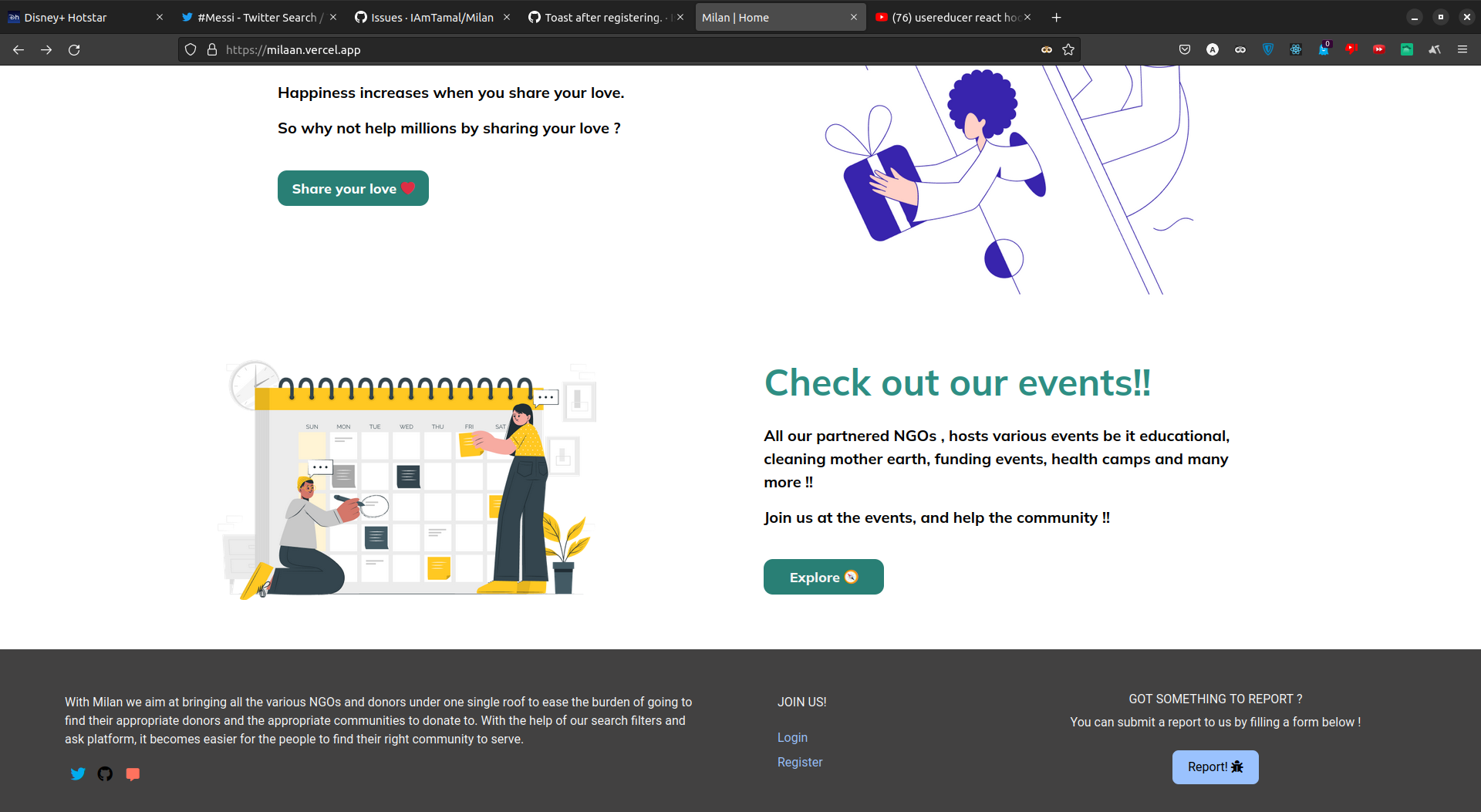Submit a report via Report! button
This screenshot has height=812, width=1481.
point(1215,767)
